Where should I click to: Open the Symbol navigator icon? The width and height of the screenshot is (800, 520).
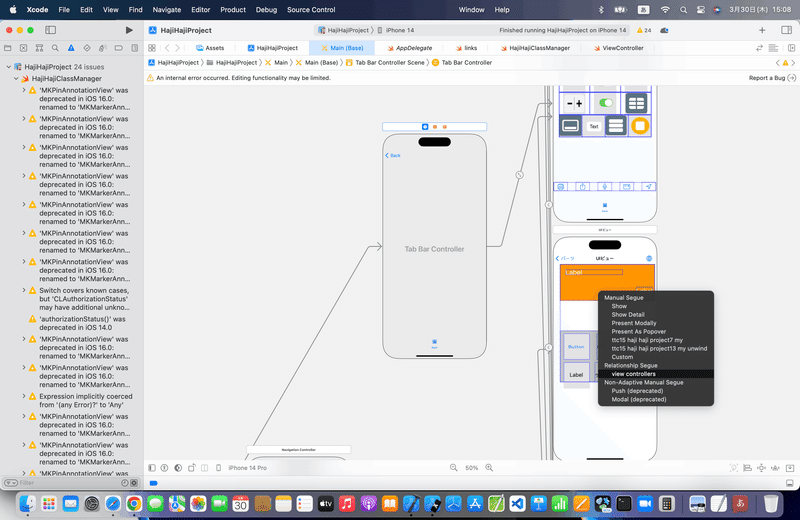coord(39,48)
